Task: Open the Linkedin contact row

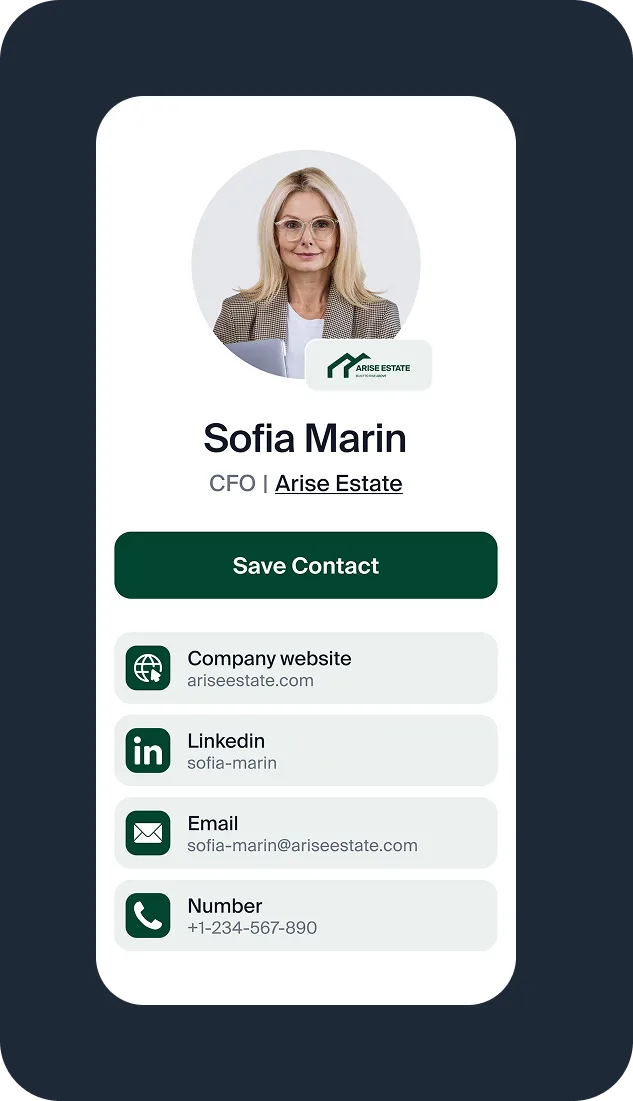Action: [x=306, y=751]
